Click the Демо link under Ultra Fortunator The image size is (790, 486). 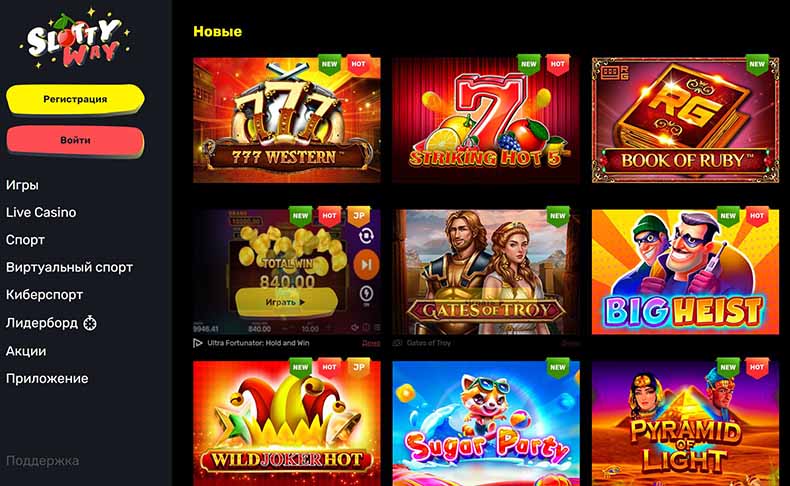point(371,343)
